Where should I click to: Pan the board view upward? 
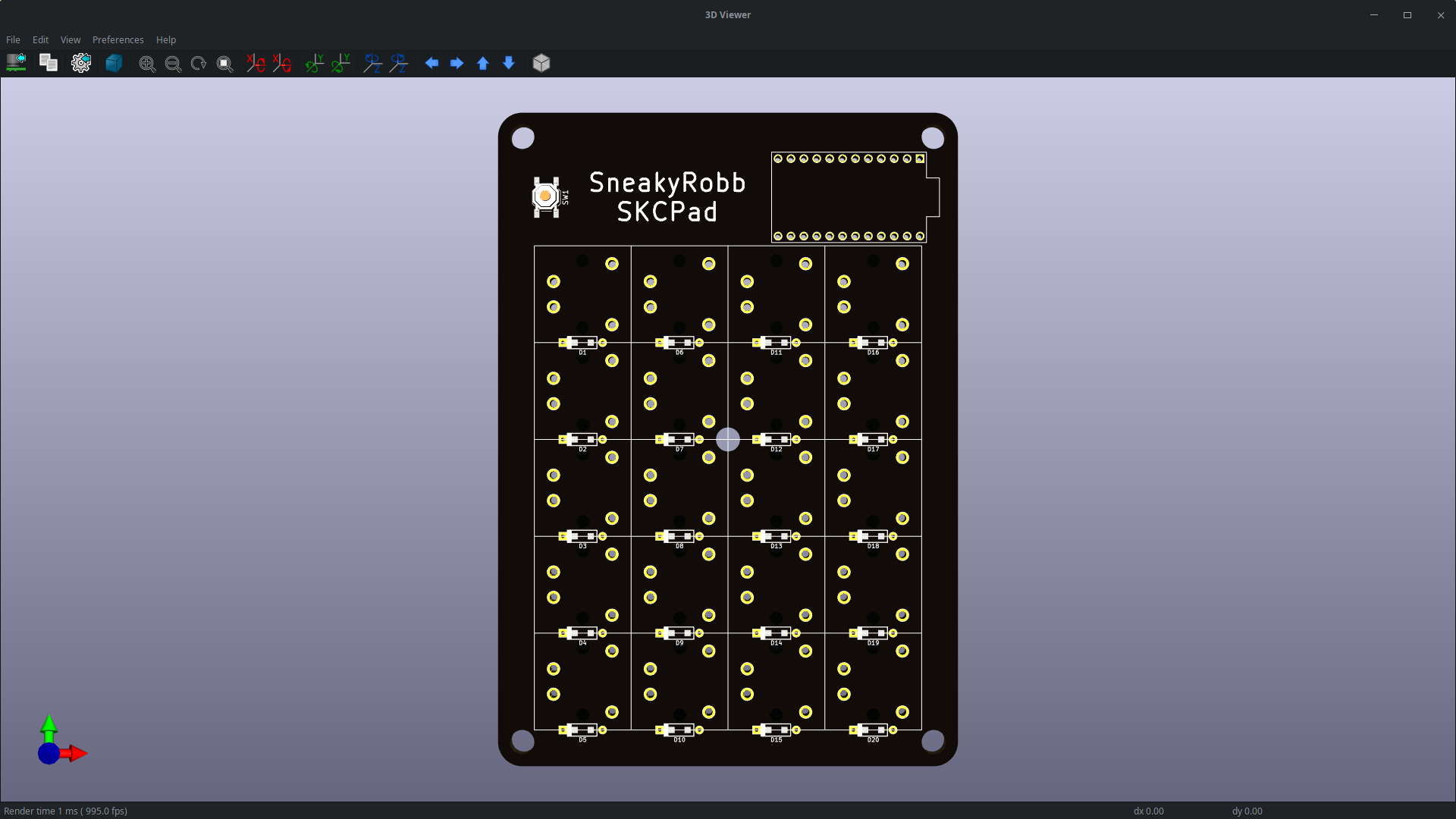[x=482, y=63]
